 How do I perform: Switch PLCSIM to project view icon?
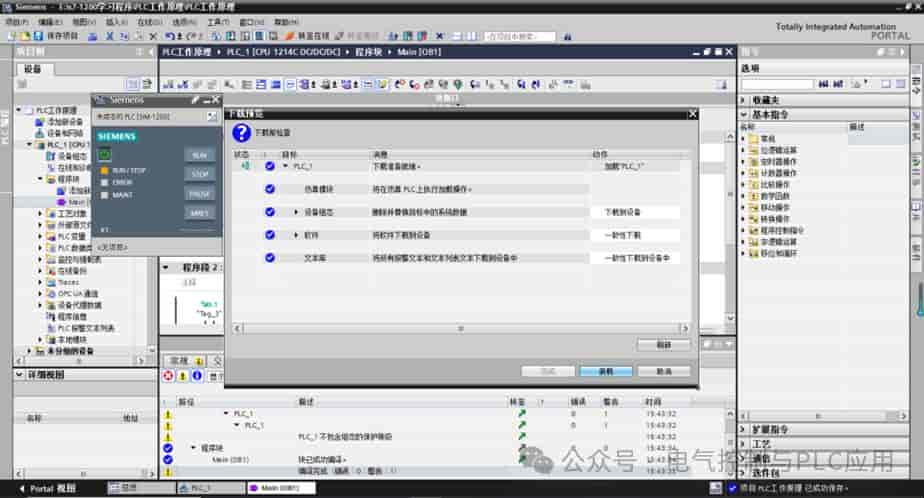tap(212, 117)
